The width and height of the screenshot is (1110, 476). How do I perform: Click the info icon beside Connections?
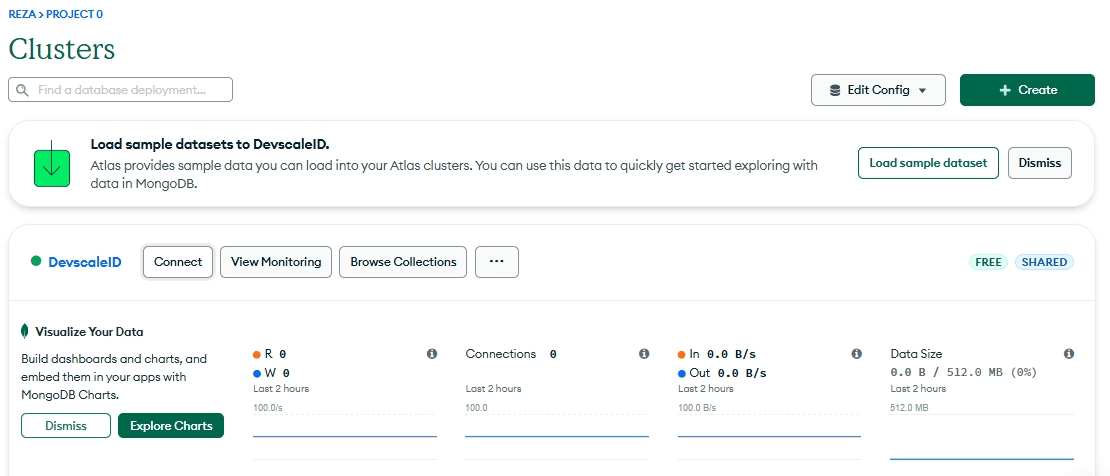[x=644, y=353]
